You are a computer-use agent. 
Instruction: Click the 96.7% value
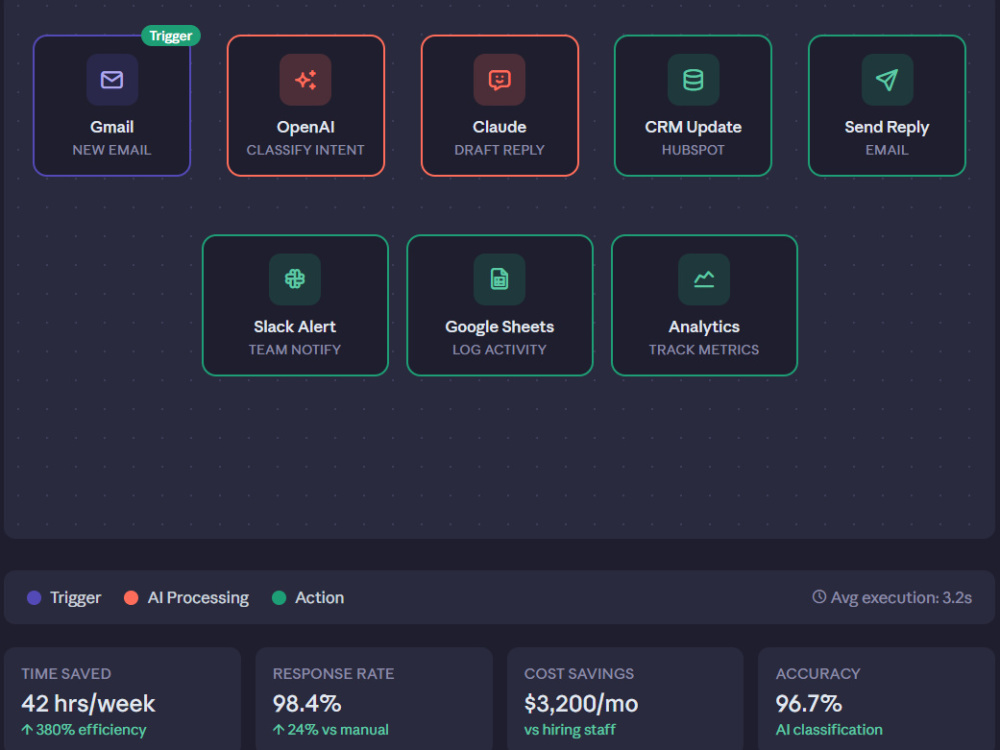[x=809, y=703]
